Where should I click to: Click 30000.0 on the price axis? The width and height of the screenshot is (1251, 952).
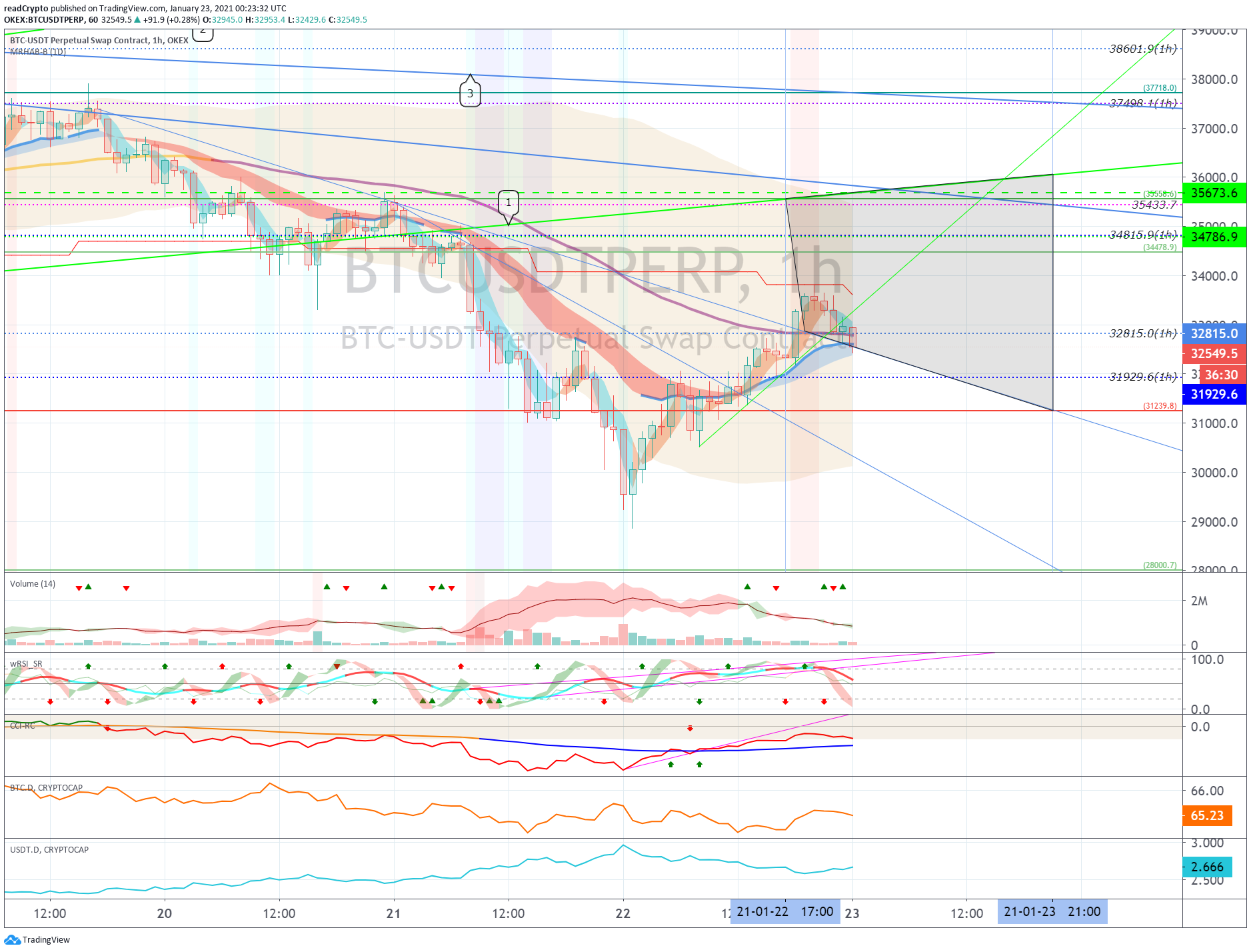click(x=1214, y=473)
